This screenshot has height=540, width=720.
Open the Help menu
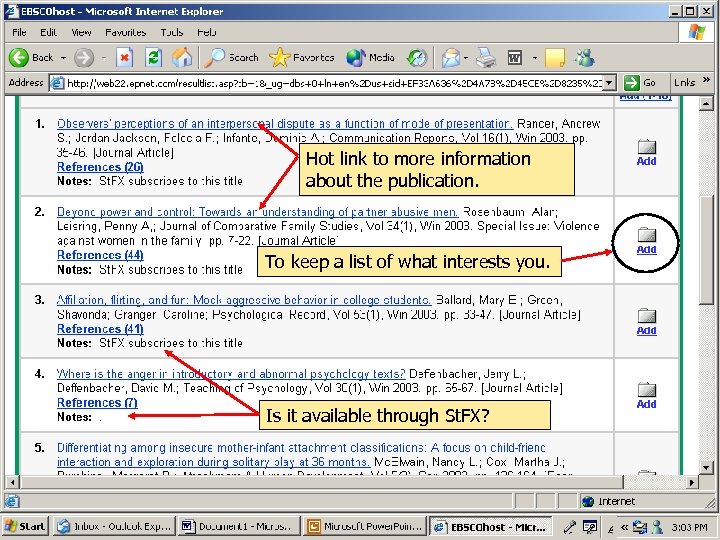click(x=207, y=32)
